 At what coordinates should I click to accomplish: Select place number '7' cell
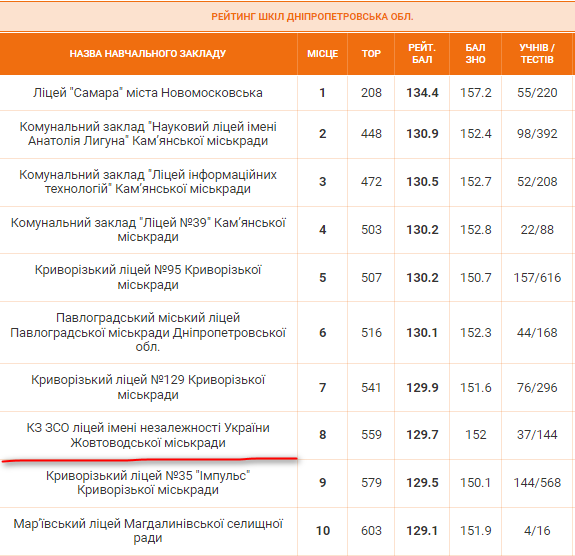(x=323, y=388)
